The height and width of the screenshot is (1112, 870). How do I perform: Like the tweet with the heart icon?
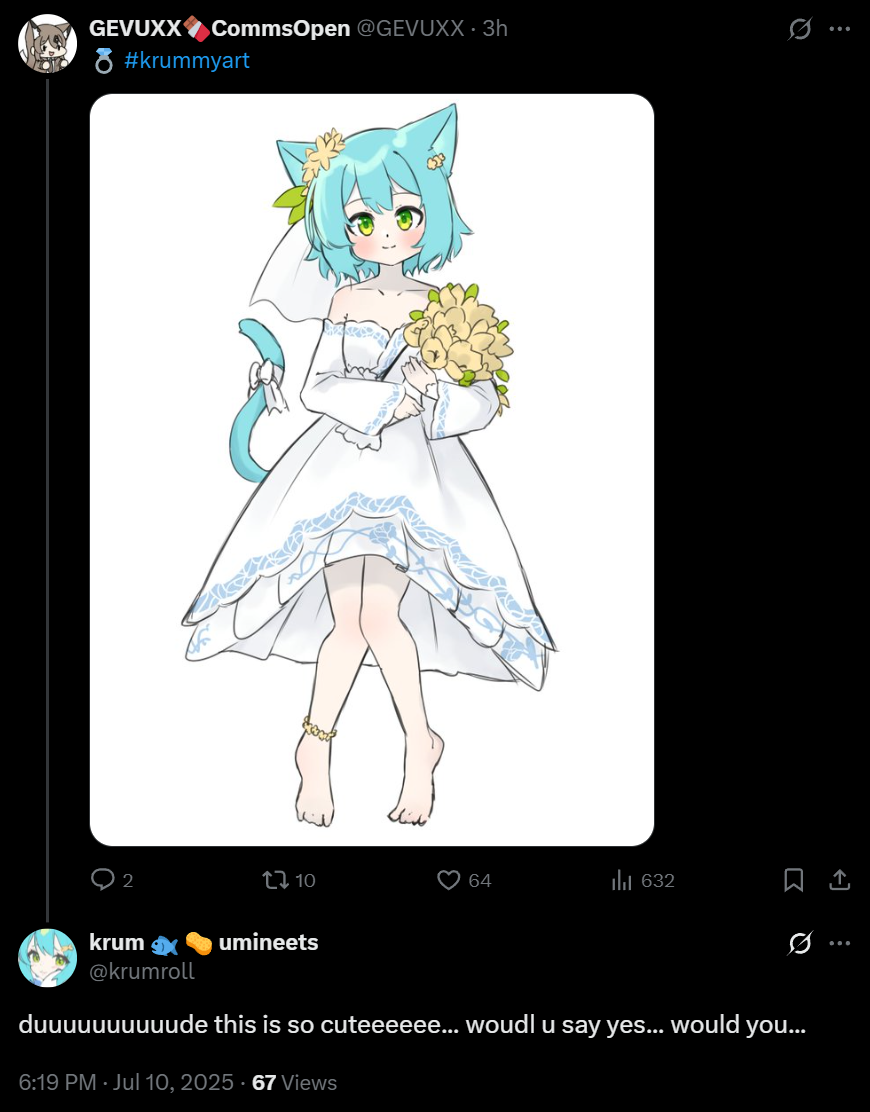click(x=448, y=880)
